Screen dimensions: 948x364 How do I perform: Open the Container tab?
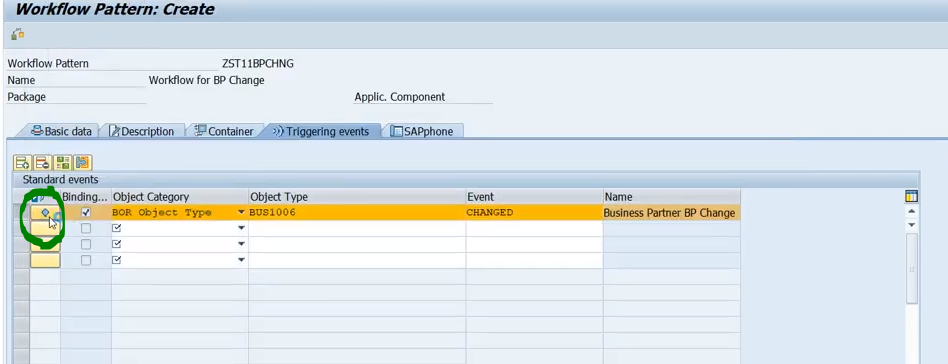[x=224, y=131]
